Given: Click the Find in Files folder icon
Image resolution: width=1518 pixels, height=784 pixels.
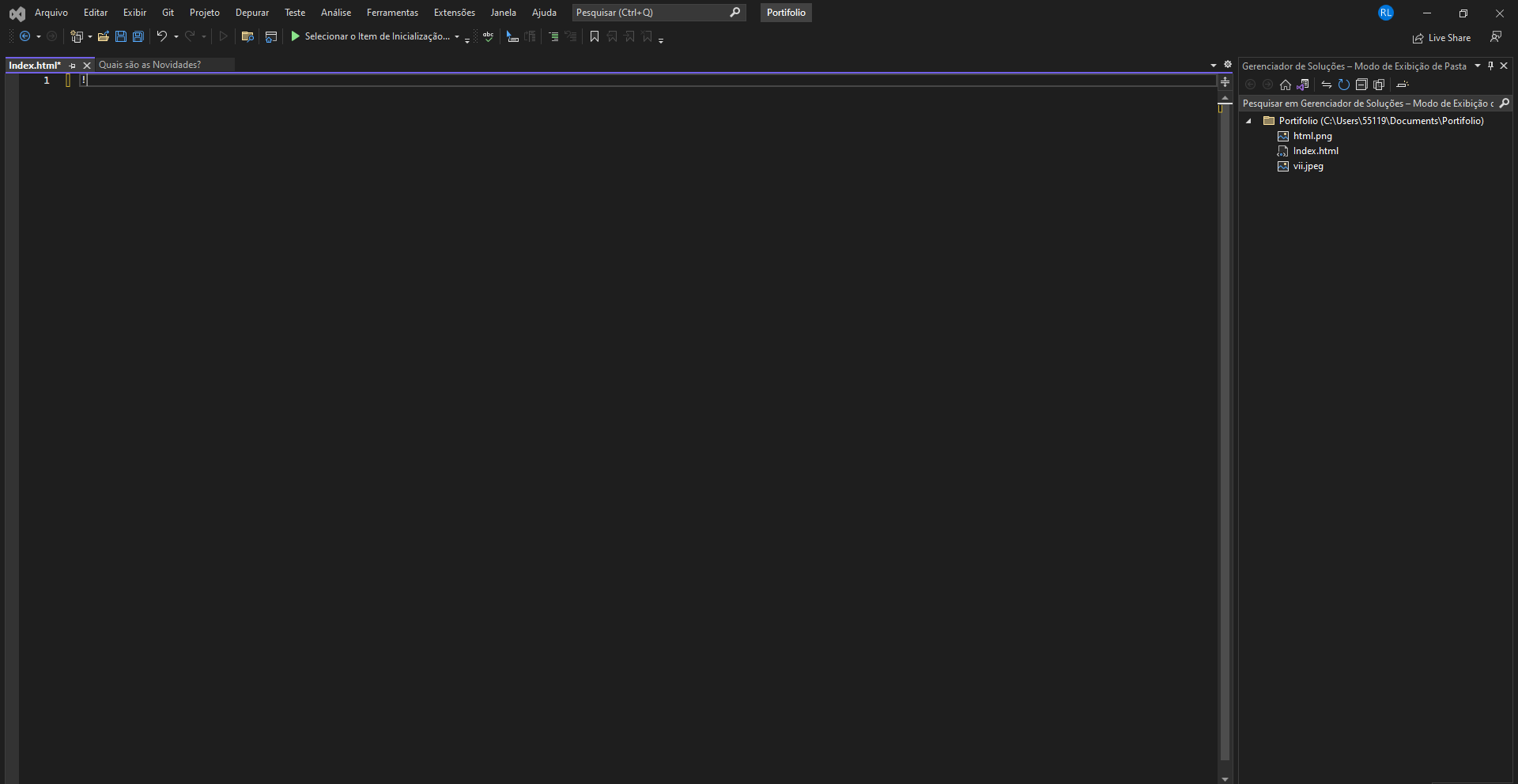Looking at the screenshot, I should tap(247, 36).
